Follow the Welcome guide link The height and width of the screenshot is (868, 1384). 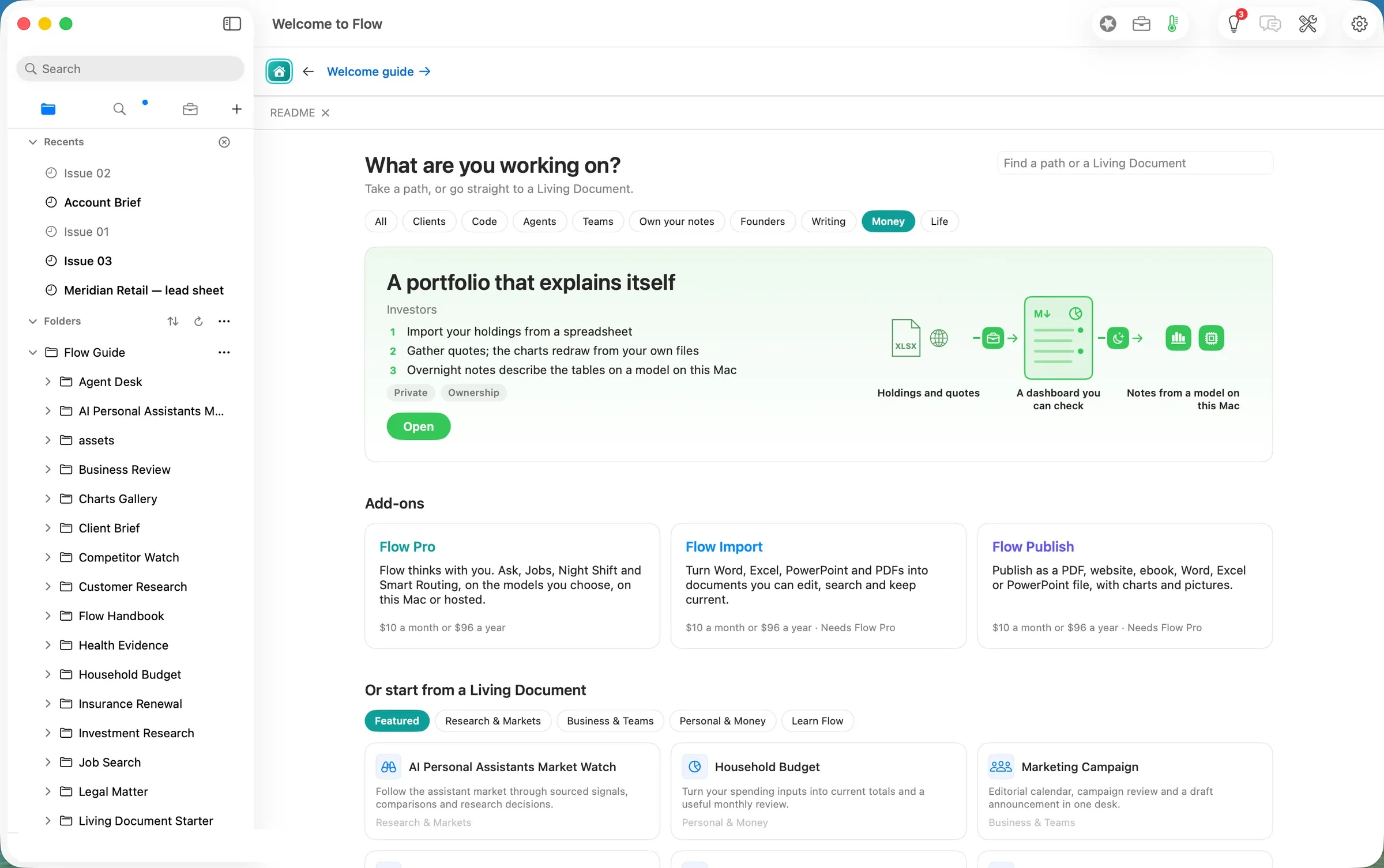pyautogui.click(x=379, y=71)
